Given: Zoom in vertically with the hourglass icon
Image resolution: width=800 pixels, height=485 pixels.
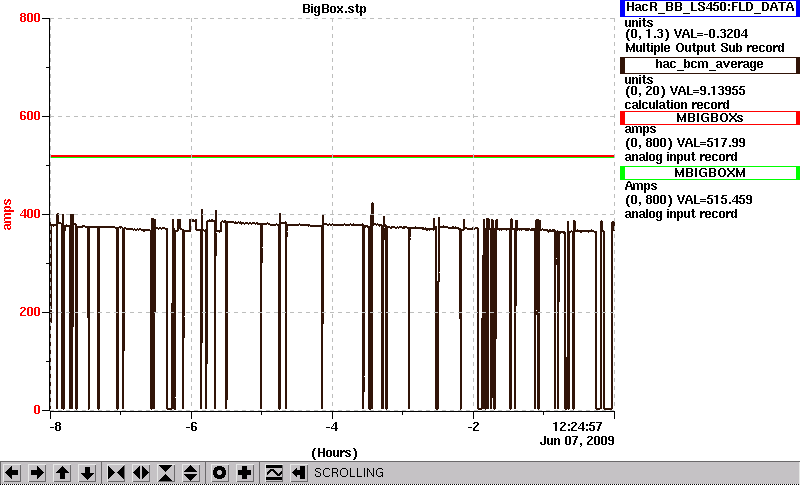Looking at the screenshot, I should coord(166,473).
